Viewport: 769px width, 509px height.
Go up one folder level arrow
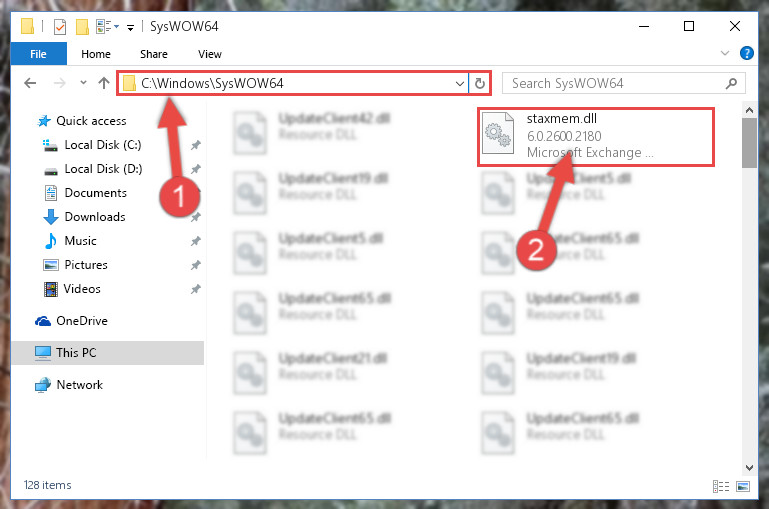[x=103, y=83]
